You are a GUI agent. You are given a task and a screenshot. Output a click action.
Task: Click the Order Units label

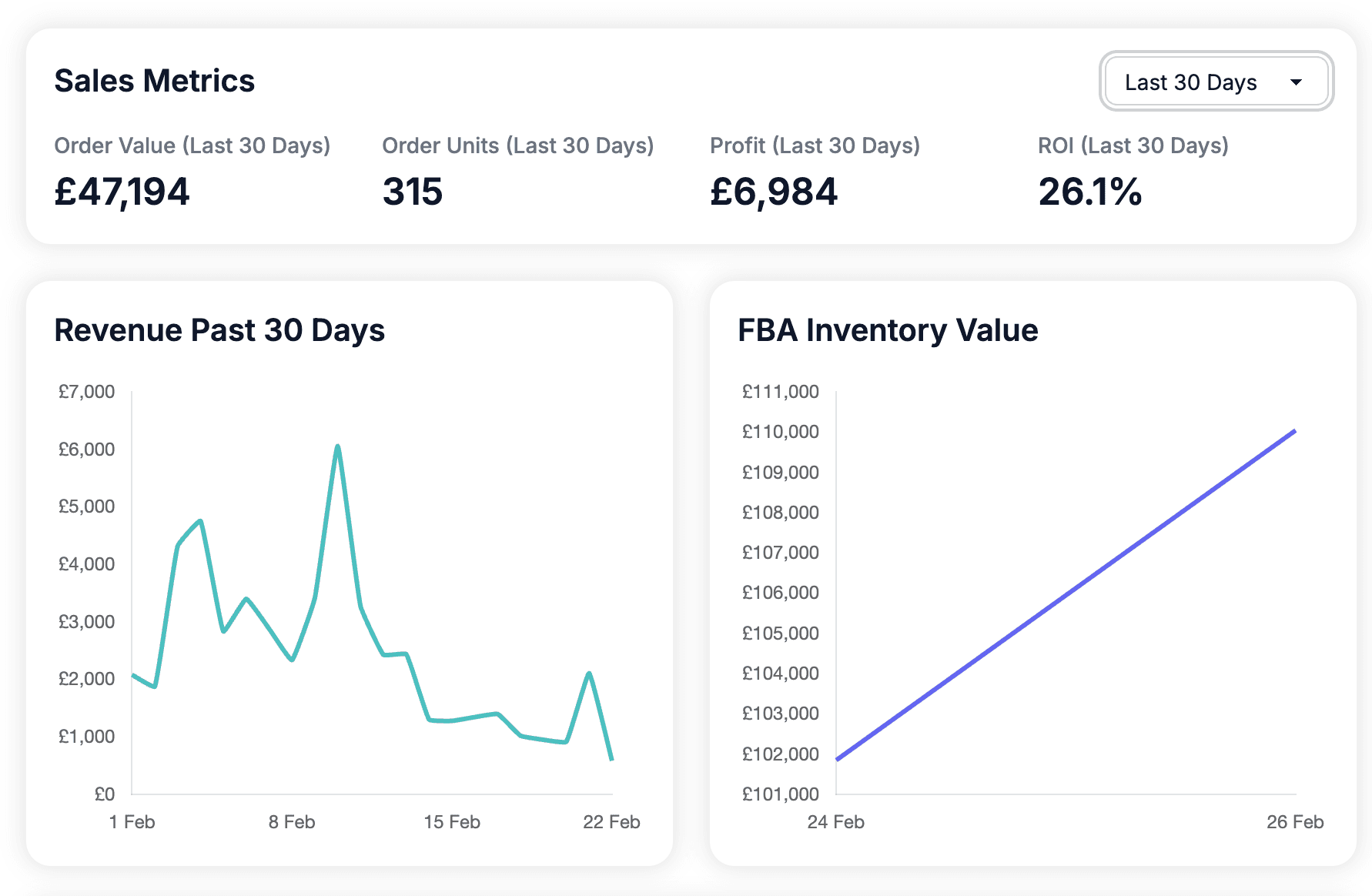(517, 145)
